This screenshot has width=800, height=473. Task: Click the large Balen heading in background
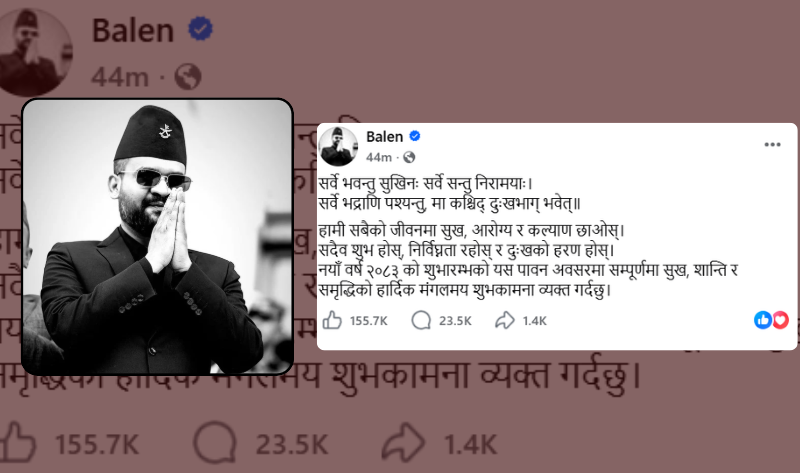133,30
